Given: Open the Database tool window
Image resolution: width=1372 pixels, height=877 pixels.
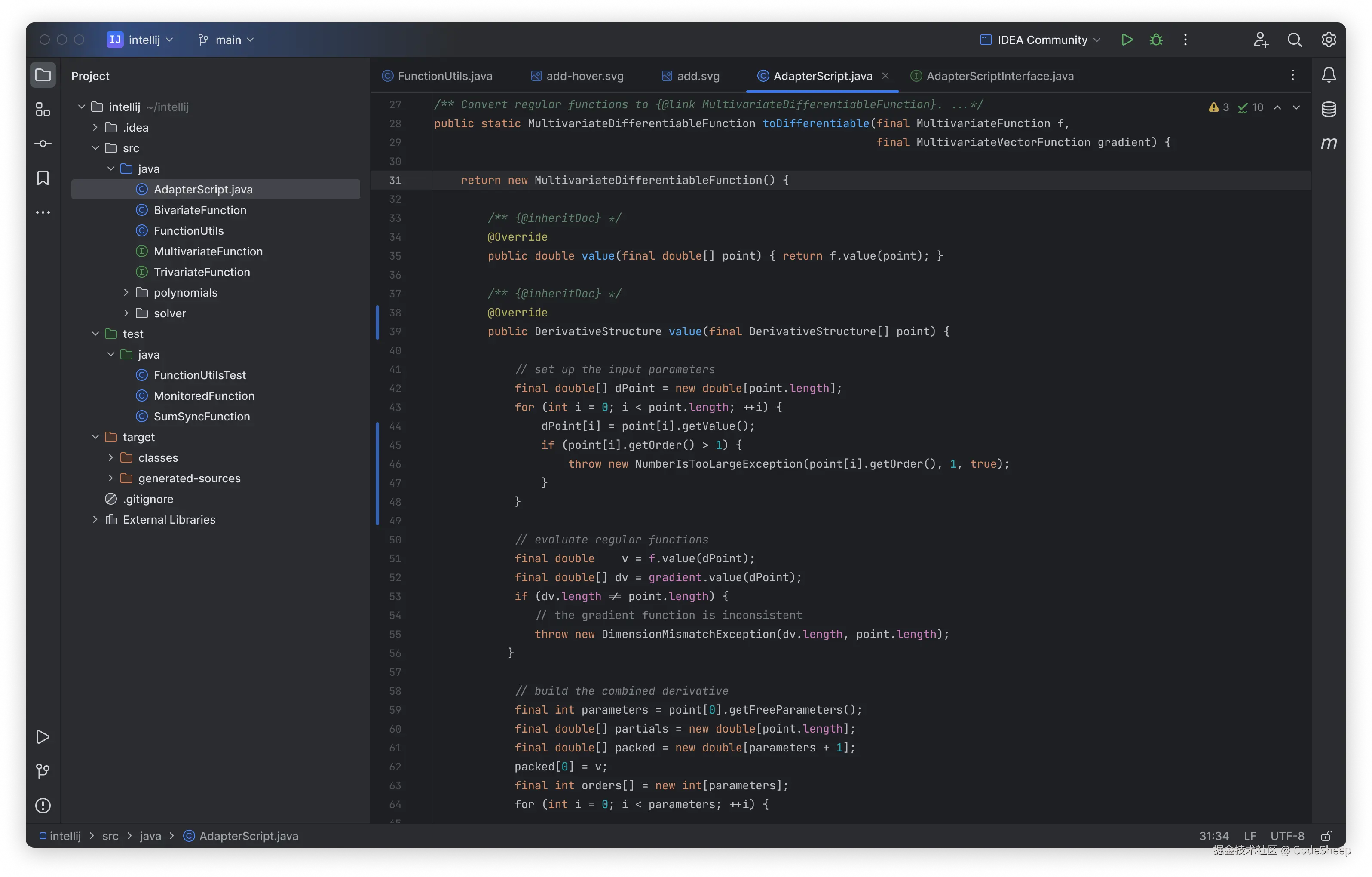Looking at the screenshot, I should click(x=1329, y=109).
